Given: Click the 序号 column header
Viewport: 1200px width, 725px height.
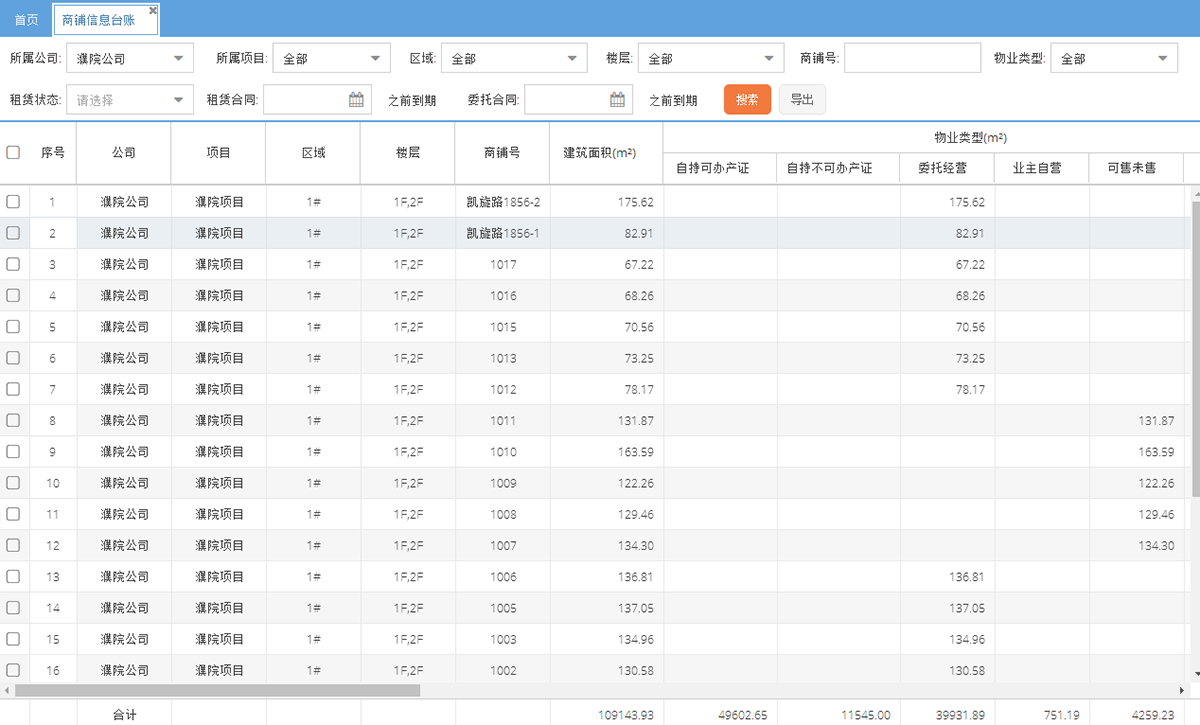Looking at the screenshot, I should point(53,153).
